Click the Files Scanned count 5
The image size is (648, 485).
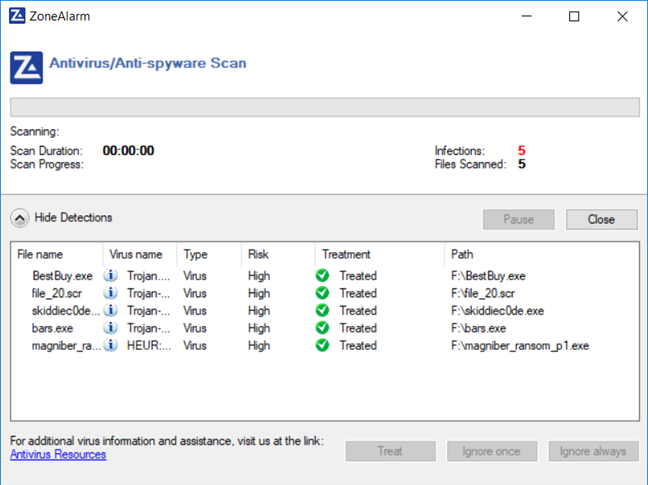522,164
